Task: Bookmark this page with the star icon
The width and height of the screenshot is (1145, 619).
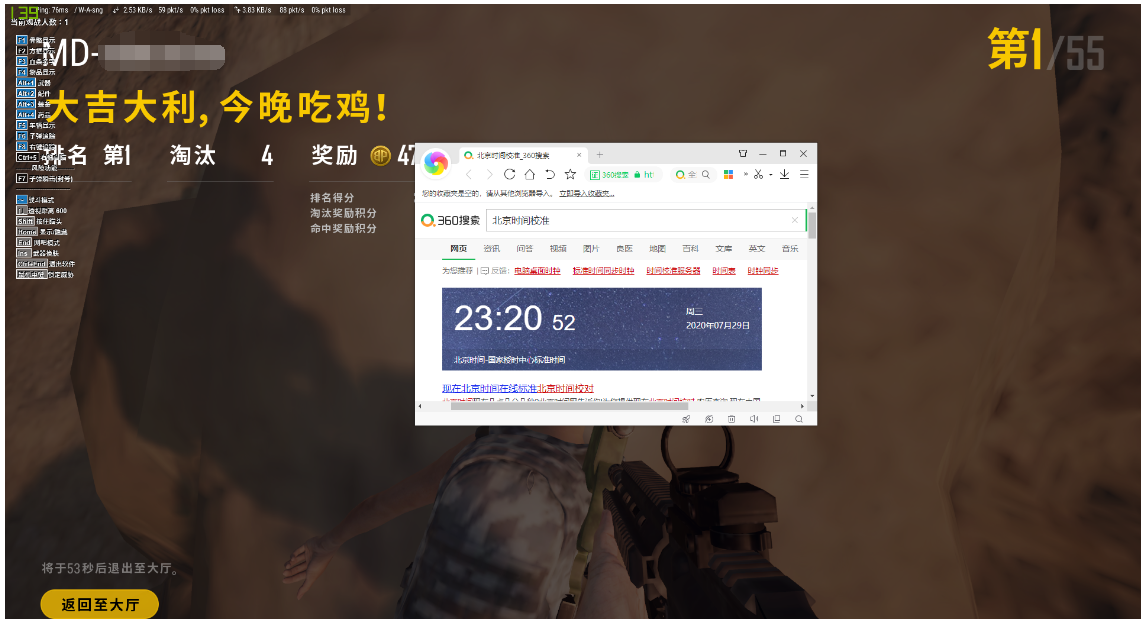Action: click(x=570, y=174)
